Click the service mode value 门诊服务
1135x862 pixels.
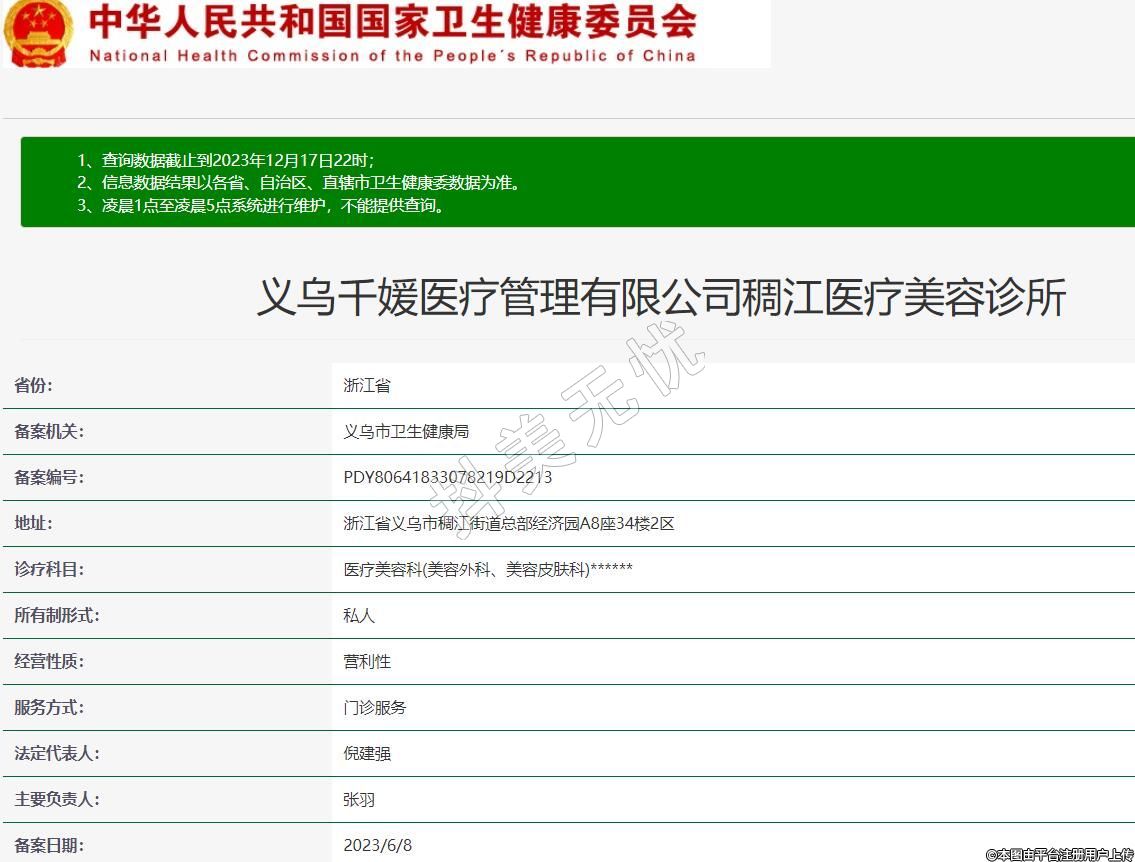tap(375, 708)
